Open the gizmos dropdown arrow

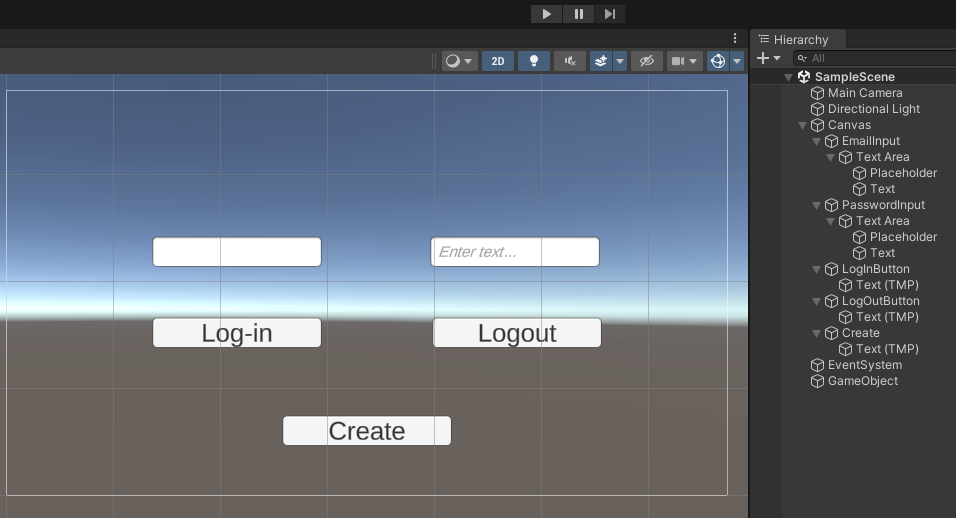tap(737, 61)
